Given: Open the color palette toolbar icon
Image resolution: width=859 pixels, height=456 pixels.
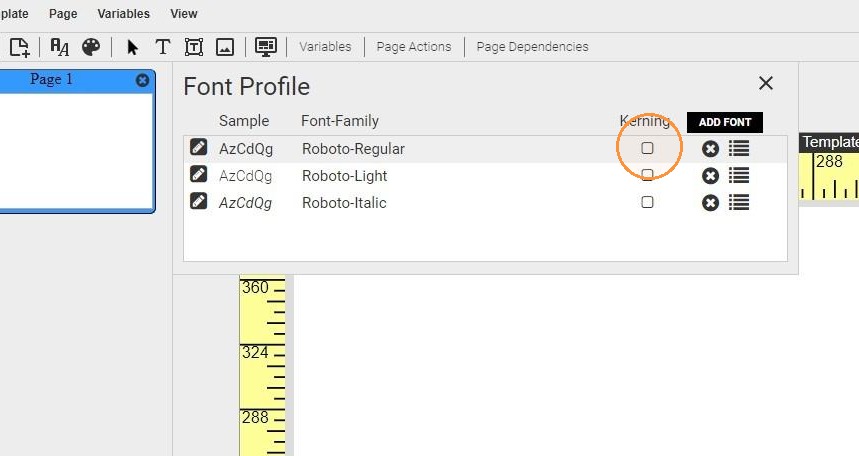Looking at the screenshot, I should [91, 47].
